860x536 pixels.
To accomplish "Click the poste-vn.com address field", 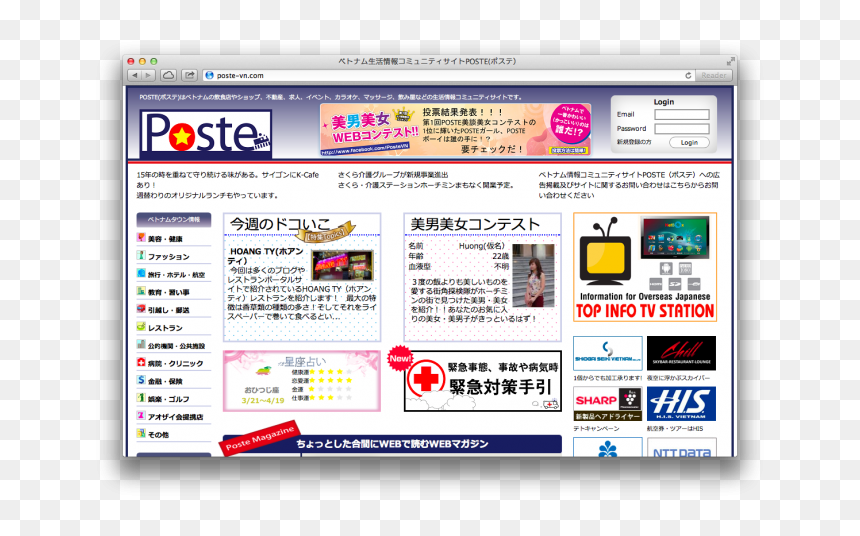I will (x=448, y=75).
